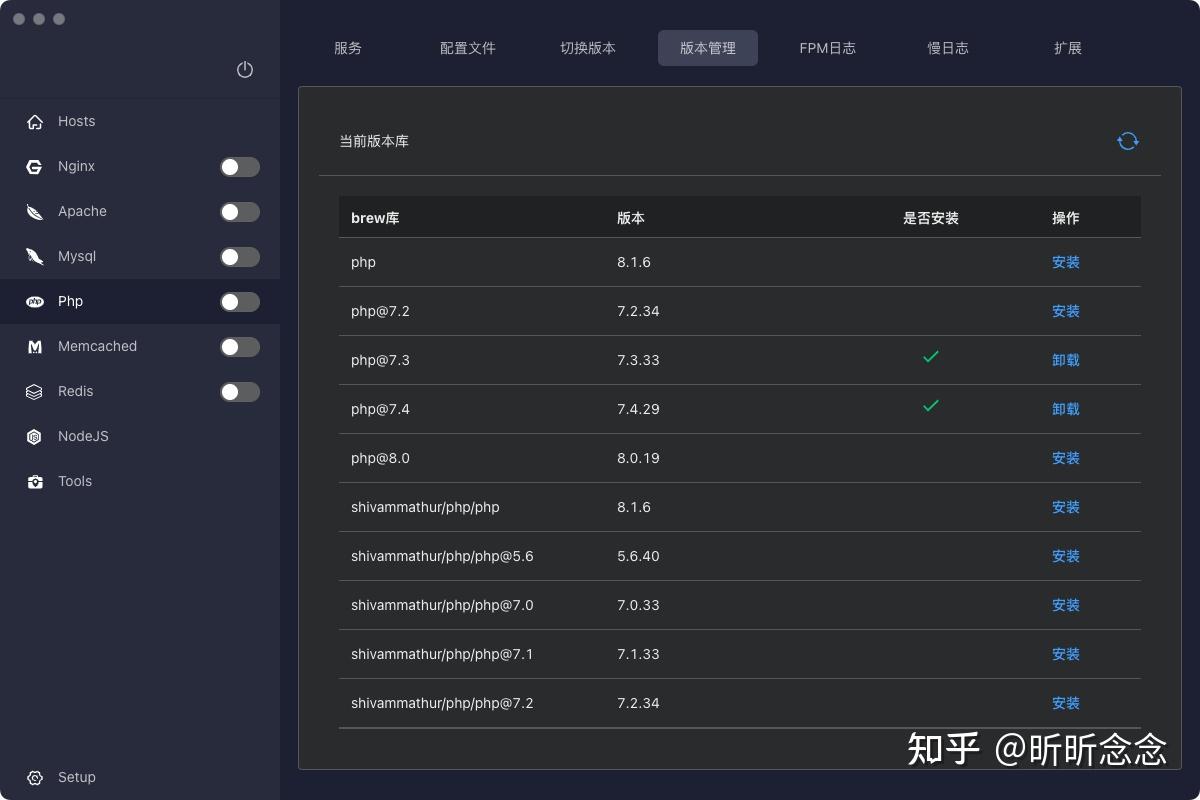
Task: Select the Nginx icon in the sidebar
Action: point(33,166)
